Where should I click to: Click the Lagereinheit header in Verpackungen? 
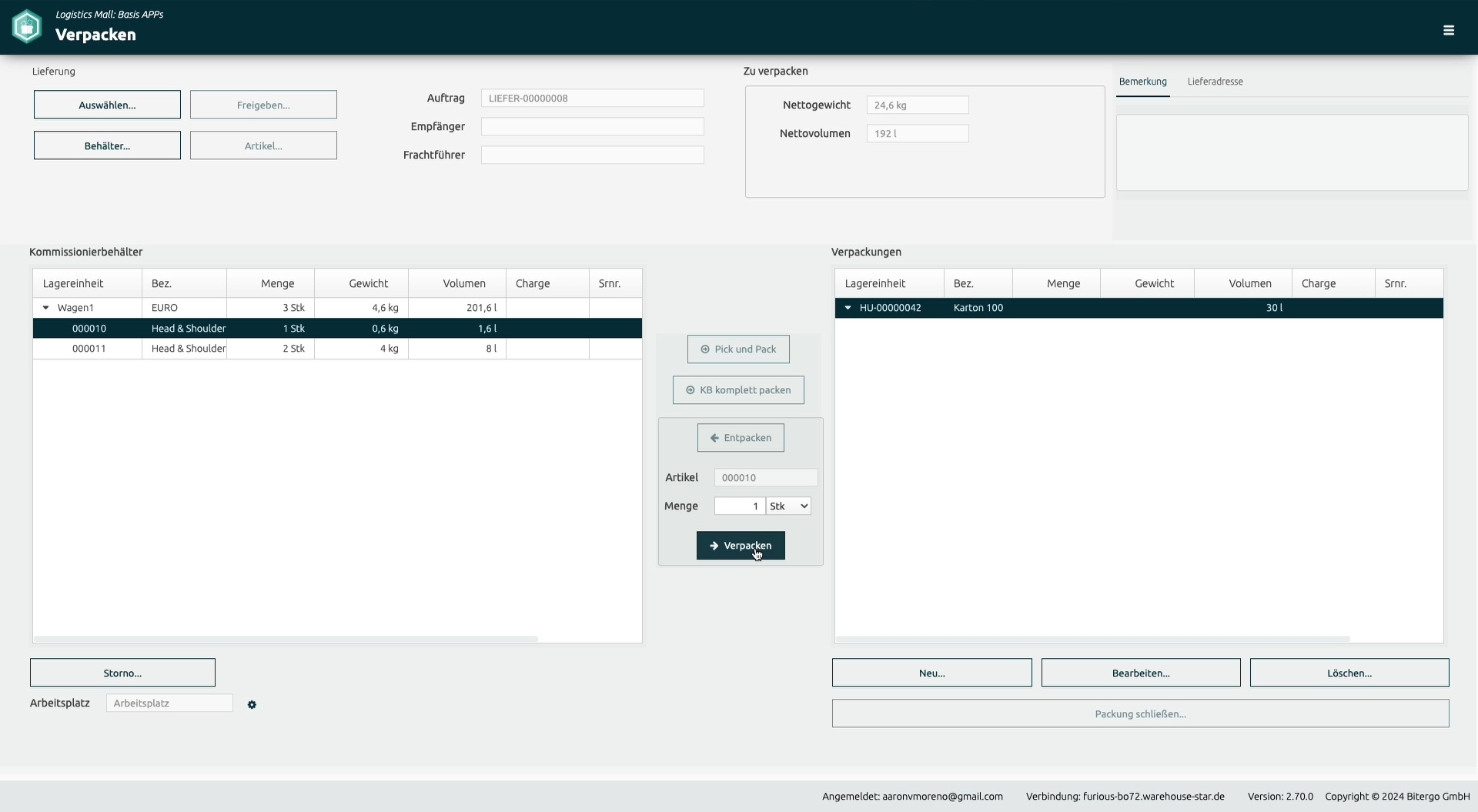890,283
